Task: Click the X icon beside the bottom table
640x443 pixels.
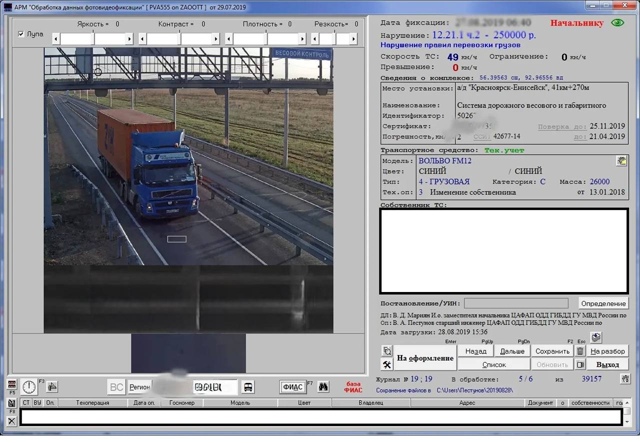Action: 11,421
